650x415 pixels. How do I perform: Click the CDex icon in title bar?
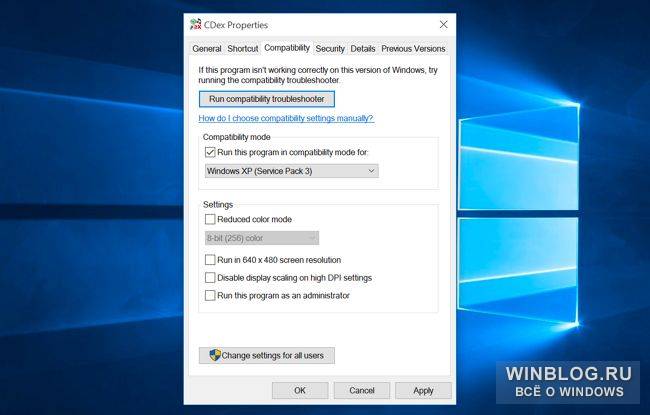195,24
